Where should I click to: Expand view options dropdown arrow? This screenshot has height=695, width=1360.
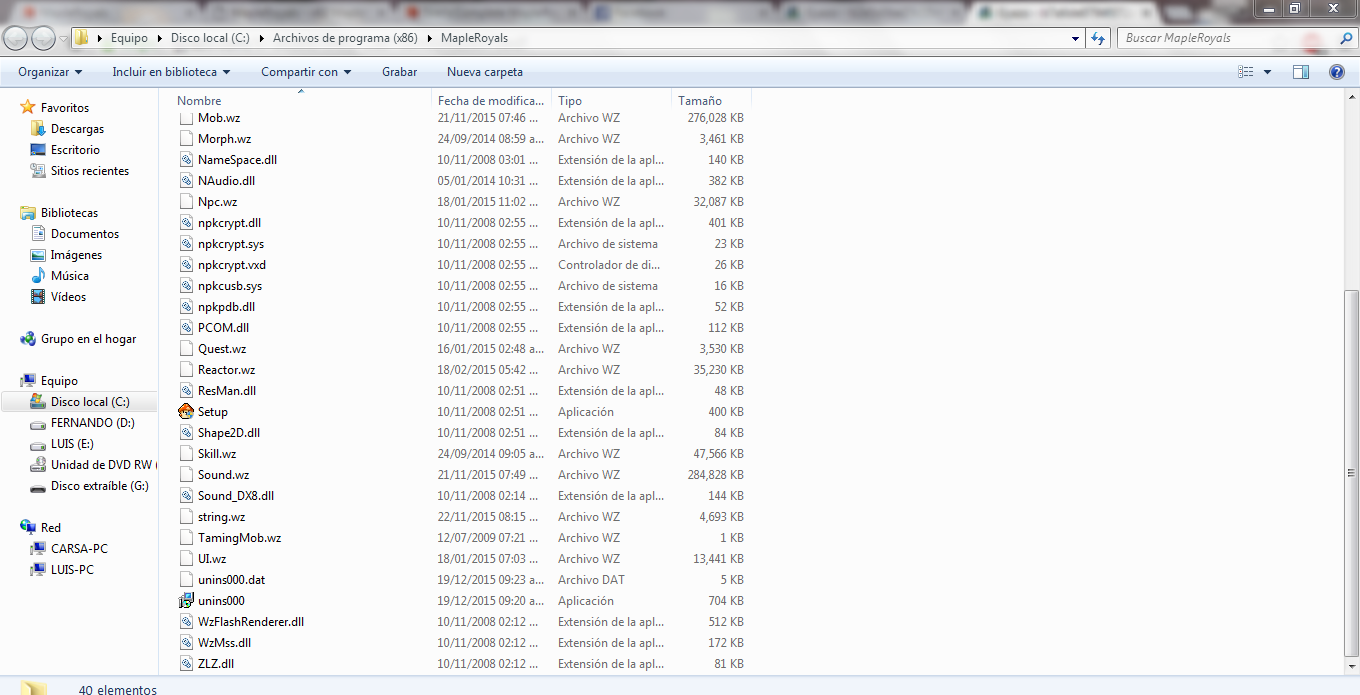pyautogui.click(x=1267, y=72)
